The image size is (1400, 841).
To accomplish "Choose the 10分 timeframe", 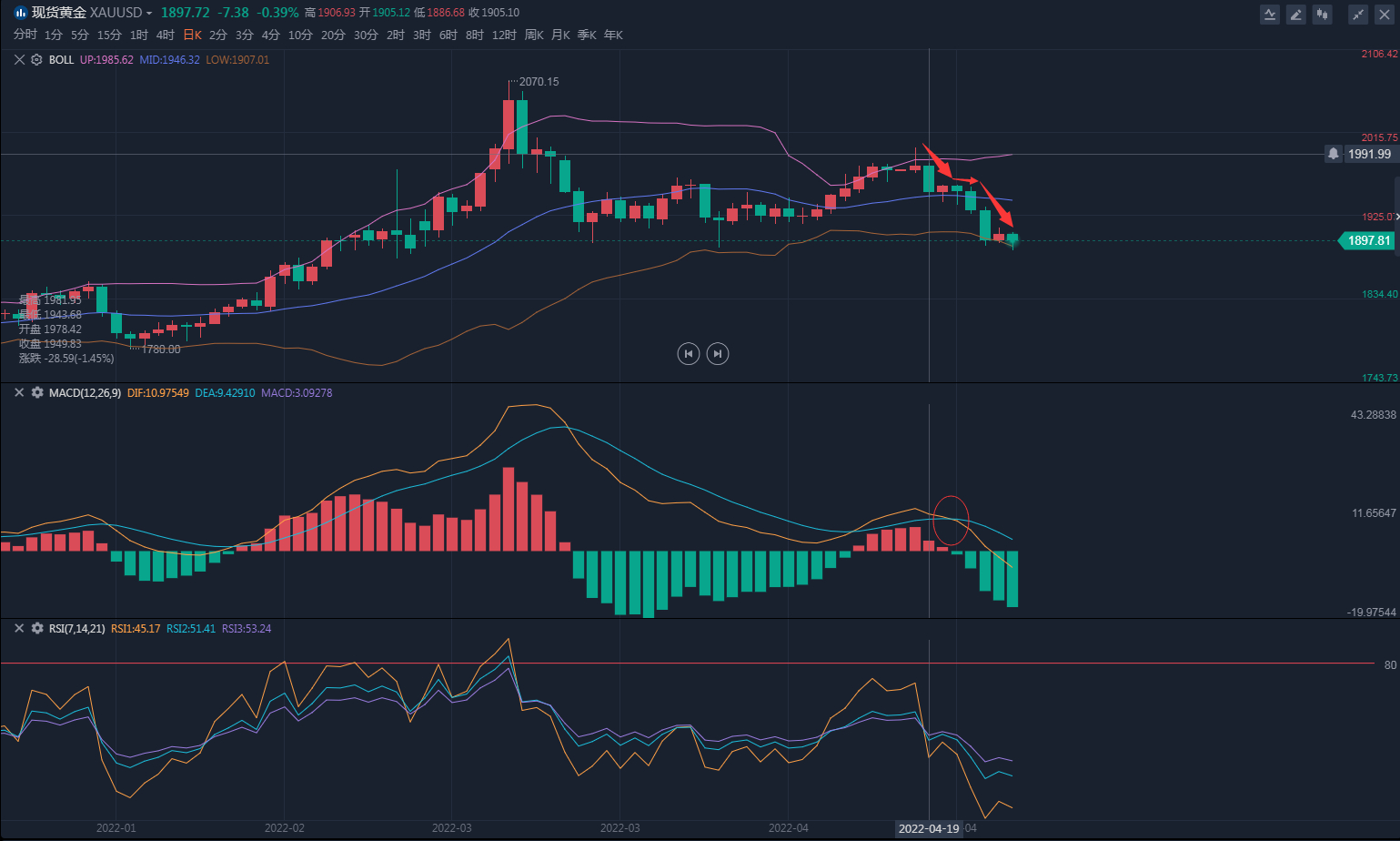I will tap(300, 35).
